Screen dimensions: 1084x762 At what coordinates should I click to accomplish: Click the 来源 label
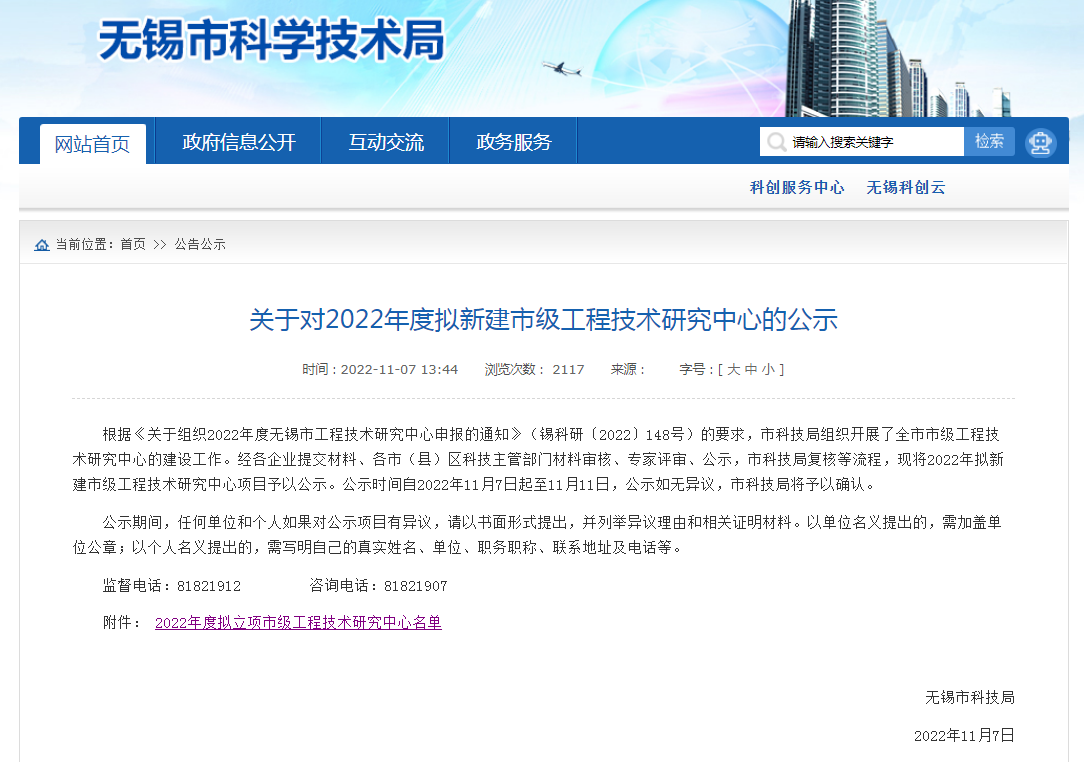[x=627, y=369]
